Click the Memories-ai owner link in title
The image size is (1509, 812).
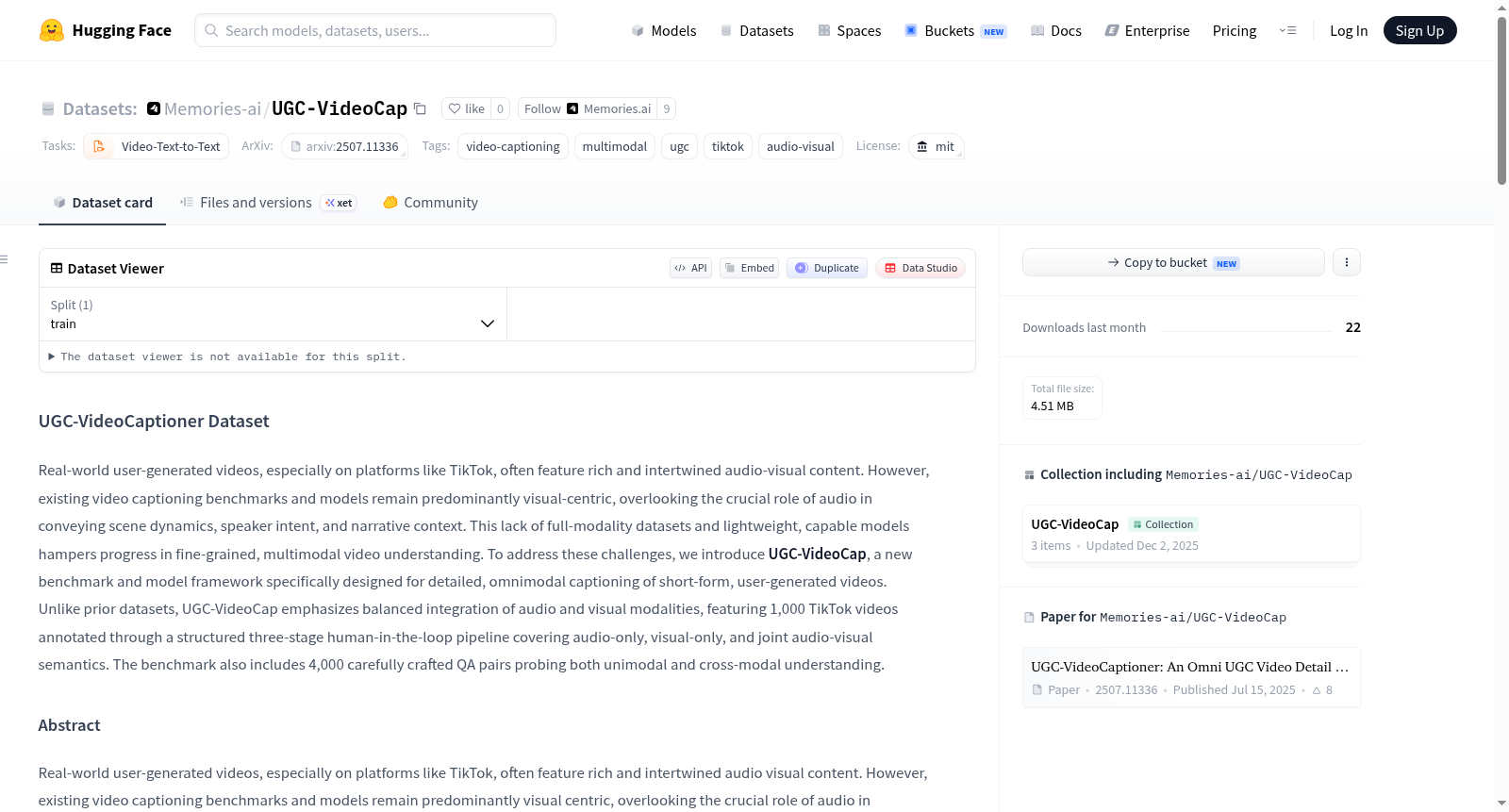212,108
